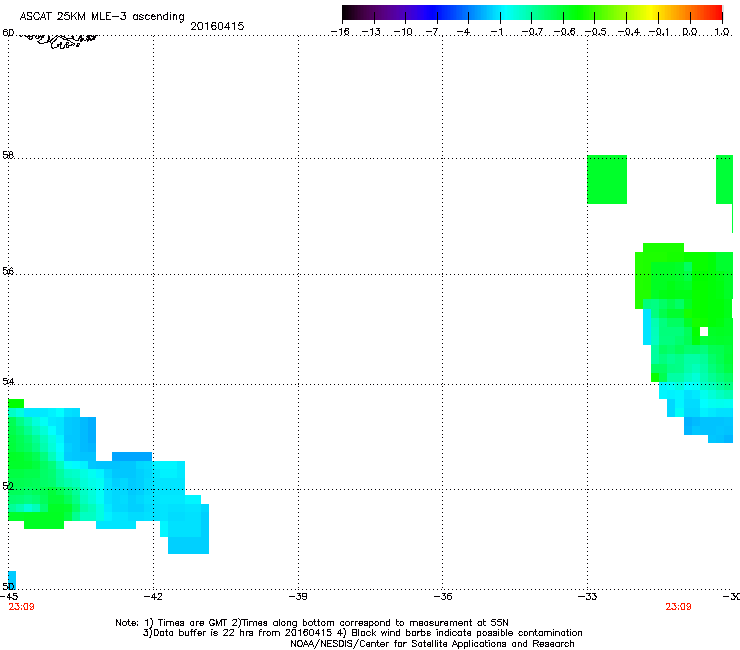
Task: Click the -0.5 color scale label
Action: pyautogui.click(x=596, y=32)
